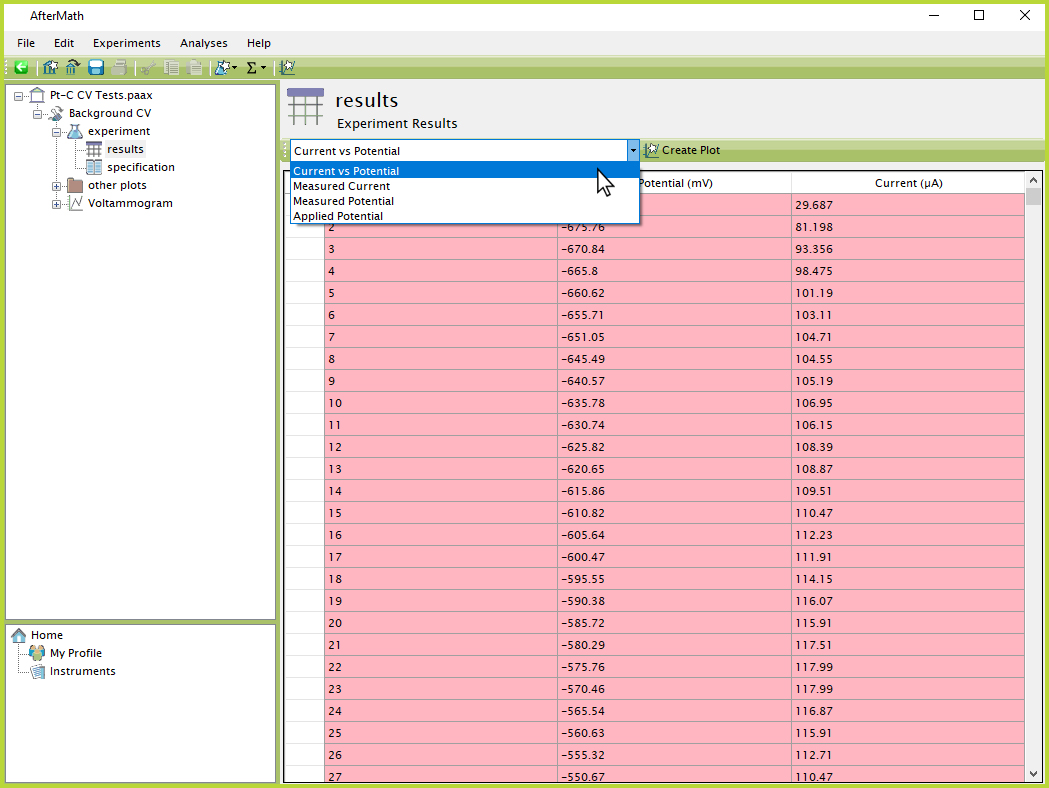Click the table scrollbar down arrow
This screenshot has width=1049, height=788.
tap(1033, 773)
